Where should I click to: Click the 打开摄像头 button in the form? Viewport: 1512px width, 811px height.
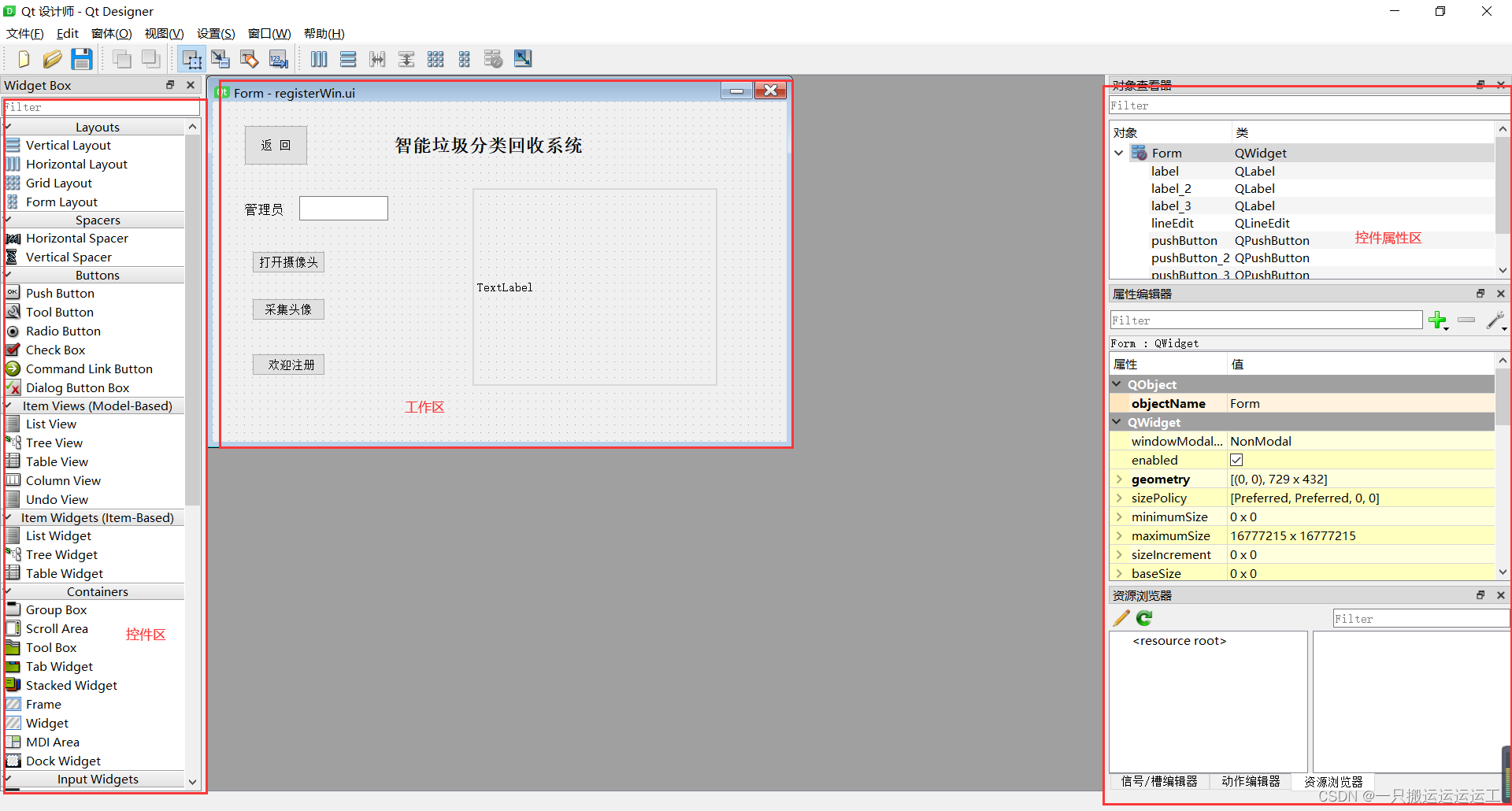click(x=288, y=262)
